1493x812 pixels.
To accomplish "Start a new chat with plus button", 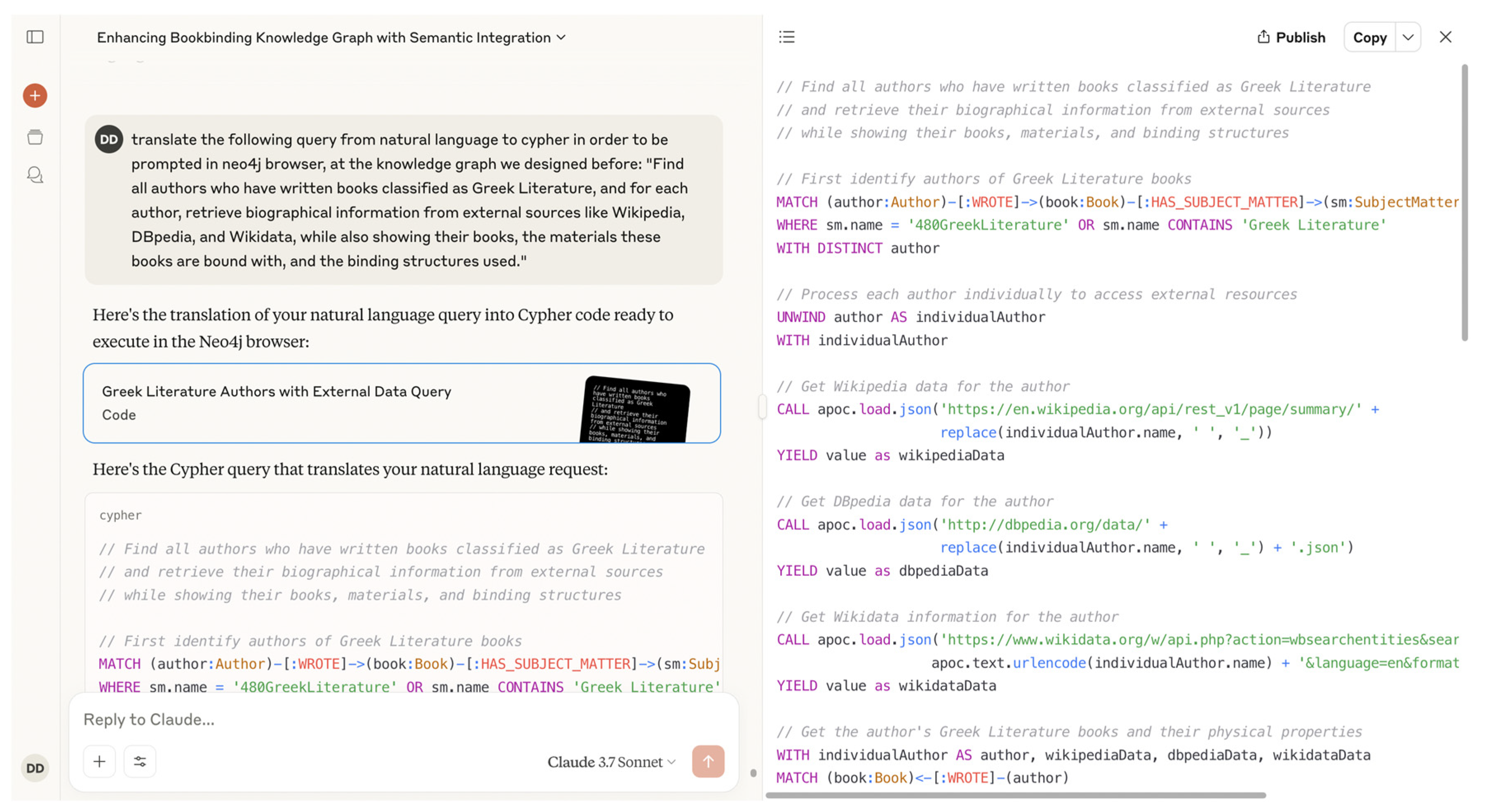I will (35, 96).
